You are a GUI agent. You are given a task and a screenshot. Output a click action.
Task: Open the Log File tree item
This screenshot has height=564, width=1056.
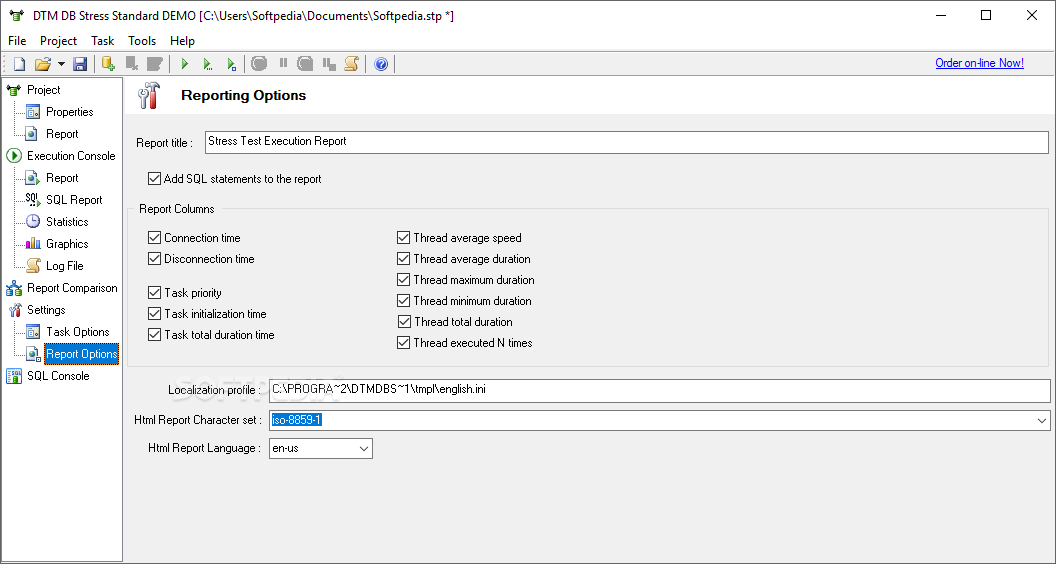coord(65,266)
